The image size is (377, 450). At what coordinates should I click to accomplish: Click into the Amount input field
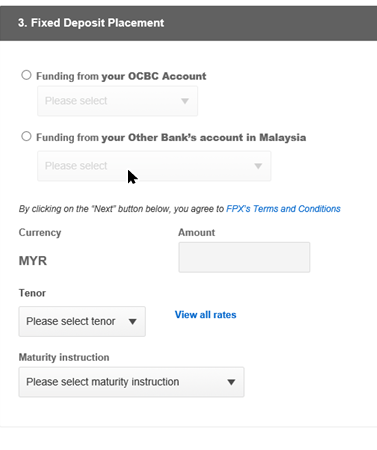pos(244,257)
